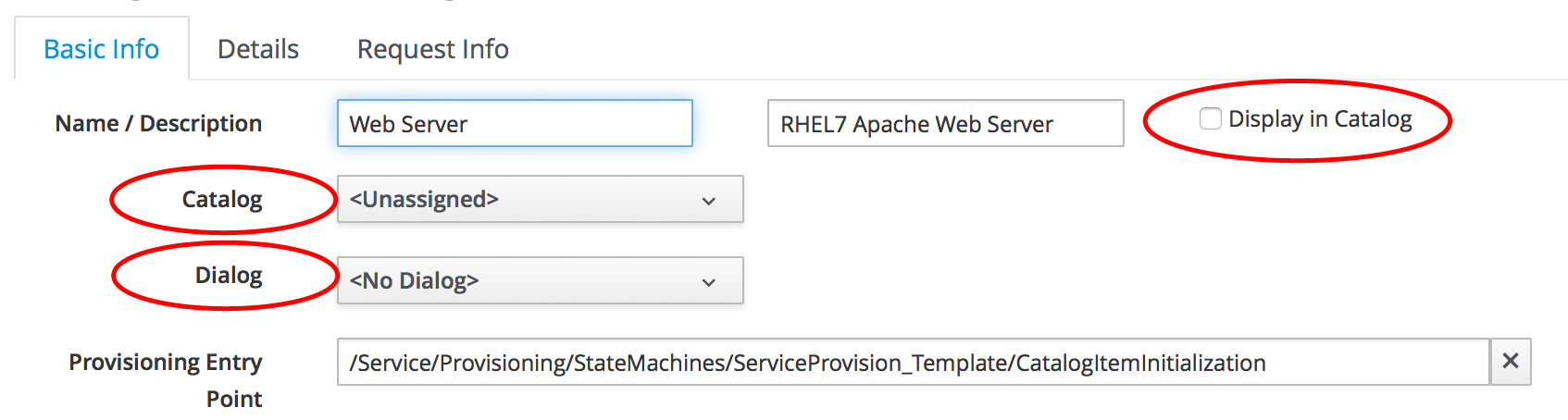
Task: Click the RHEL7 Apache Web Server description field
Action: tap(945, 124)
